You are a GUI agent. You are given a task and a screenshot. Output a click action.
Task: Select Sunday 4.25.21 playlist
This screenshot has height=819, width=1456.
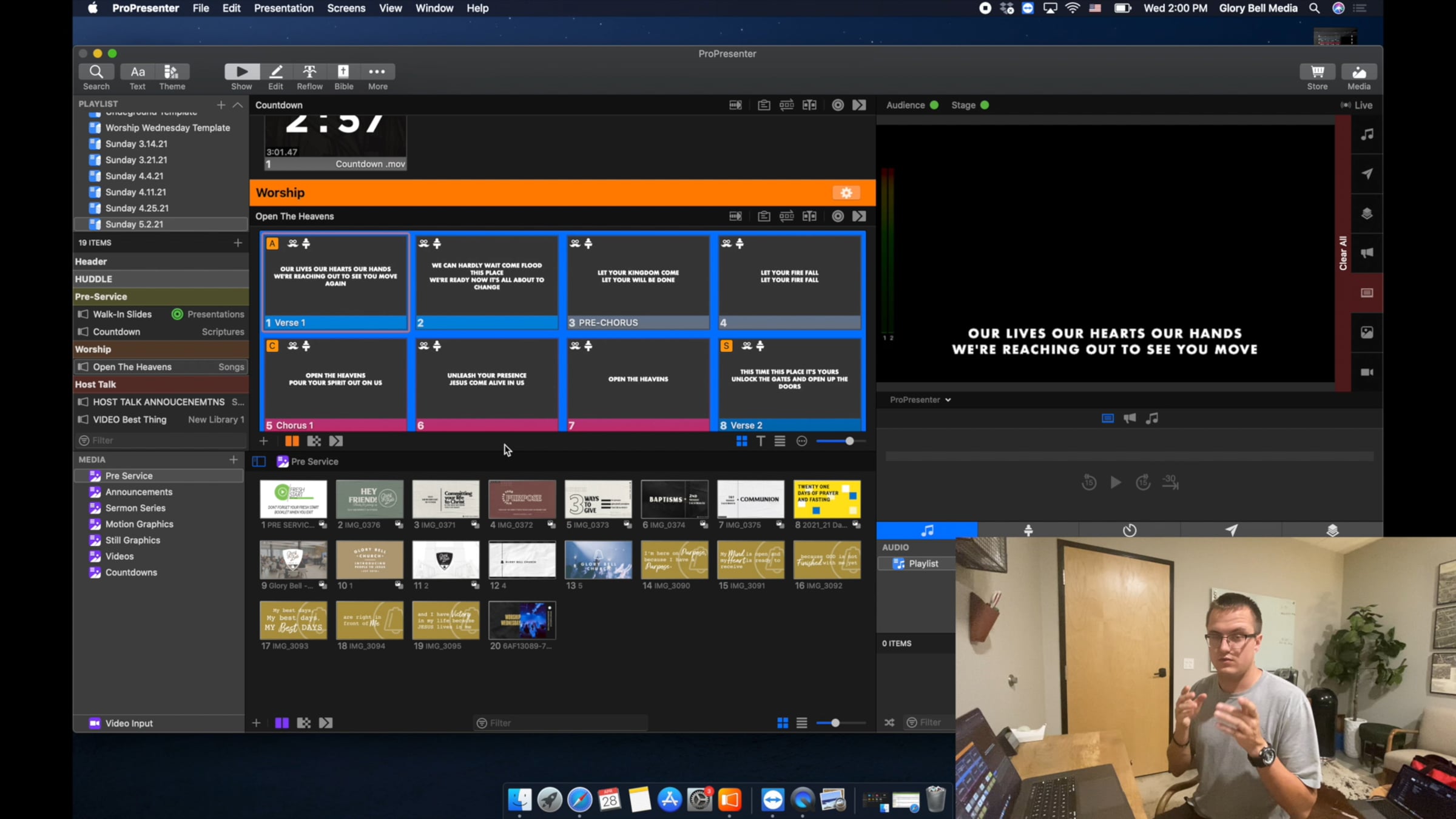pos(136,208)
